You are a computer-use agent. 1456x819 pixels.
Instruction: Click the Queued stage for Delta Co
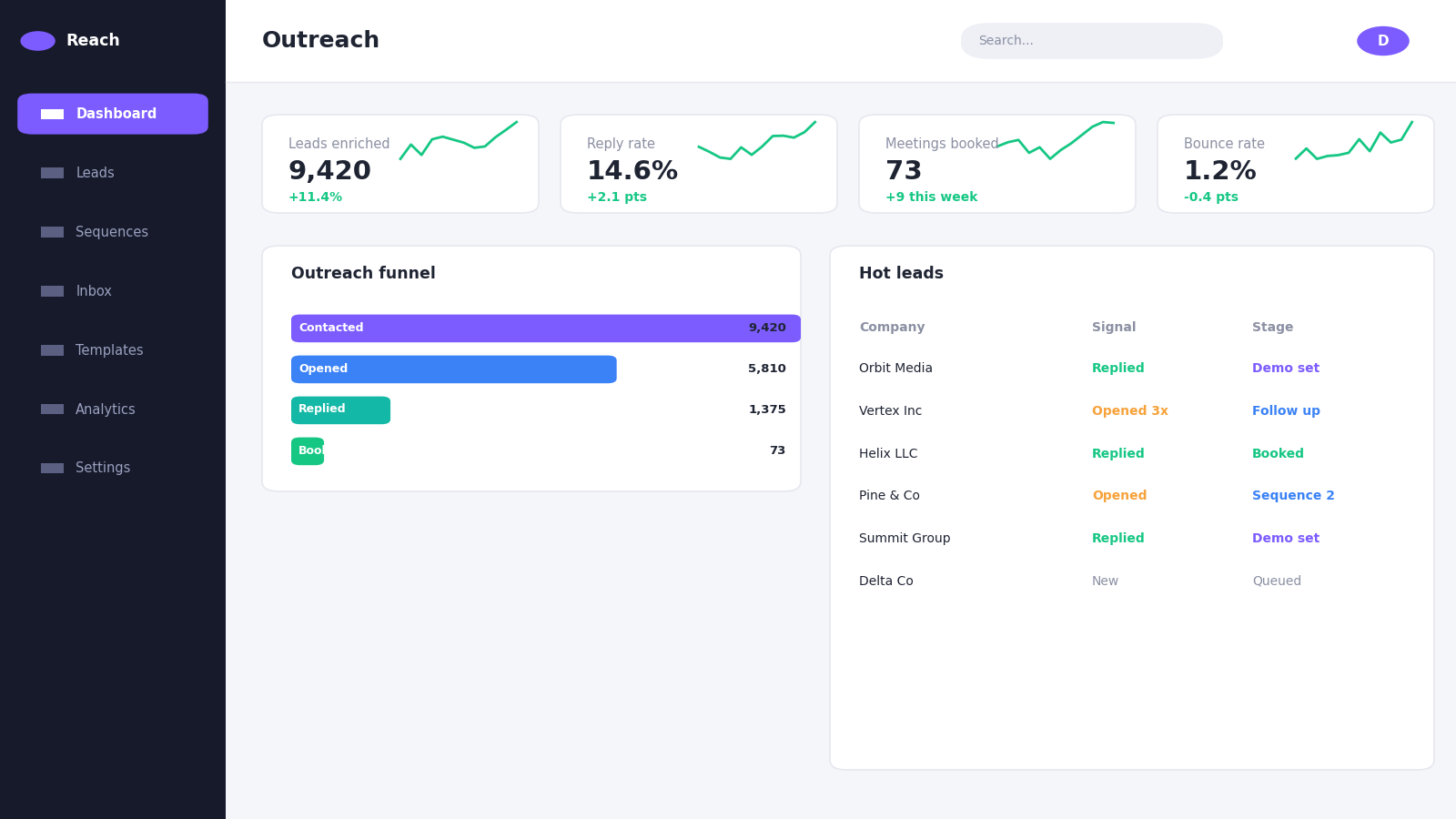[x=1277, y=581]
